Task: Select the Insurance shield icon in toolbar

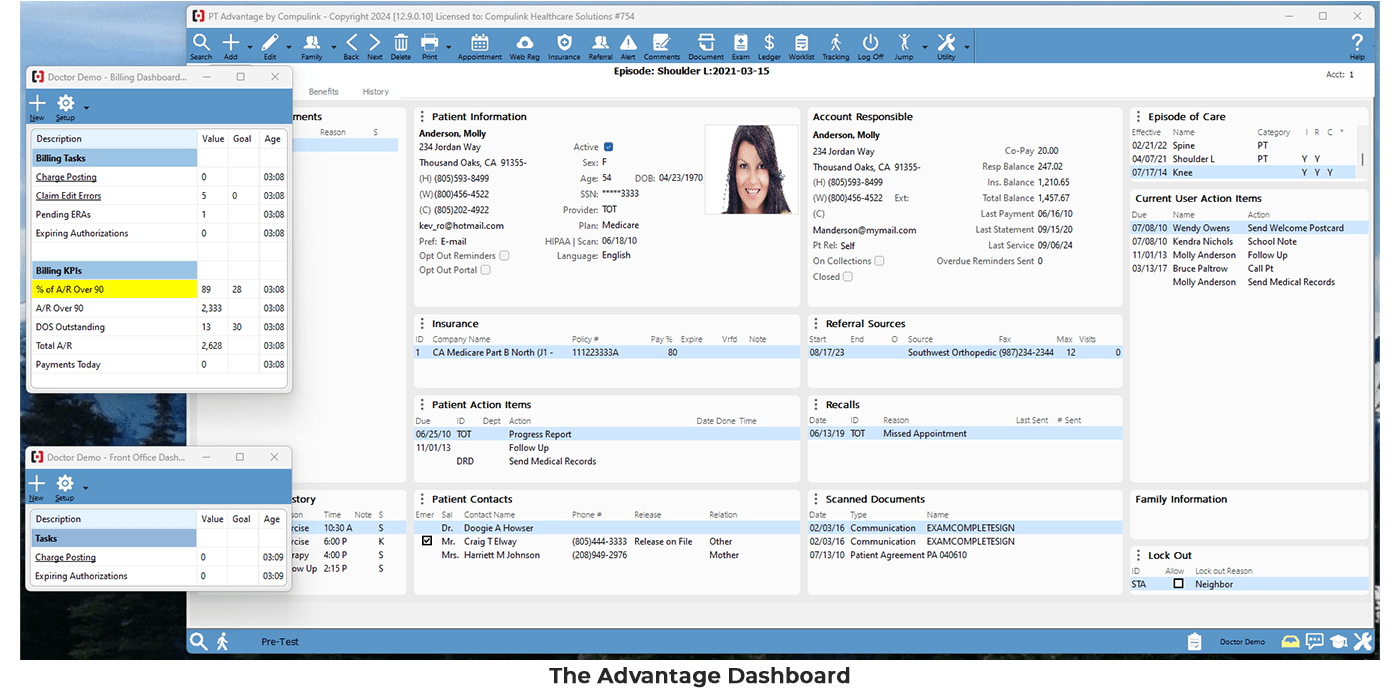Action: 564,44
